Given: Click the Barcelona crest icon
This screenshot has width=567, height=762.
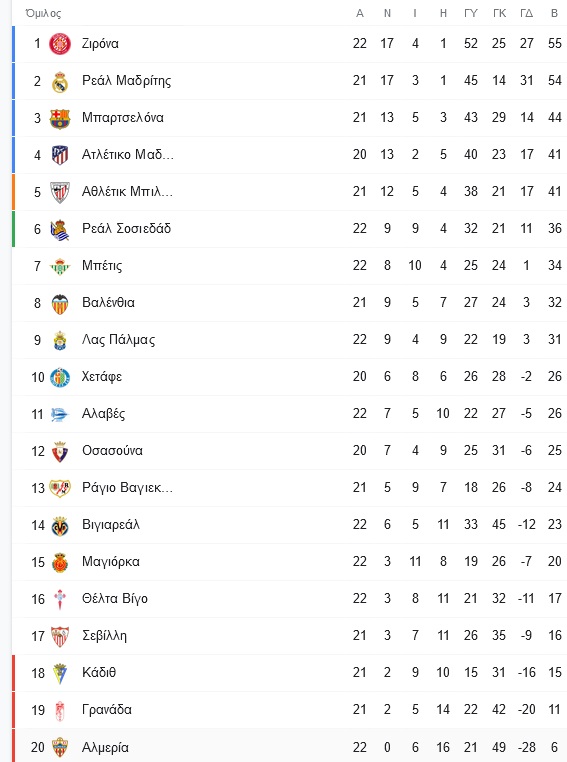Looking at the screenshot, I should pos(60,118).
